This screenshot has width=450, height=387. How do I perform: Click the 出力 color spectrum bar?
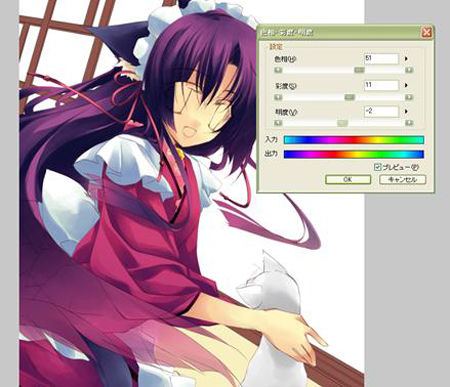(x=354, y=154)
